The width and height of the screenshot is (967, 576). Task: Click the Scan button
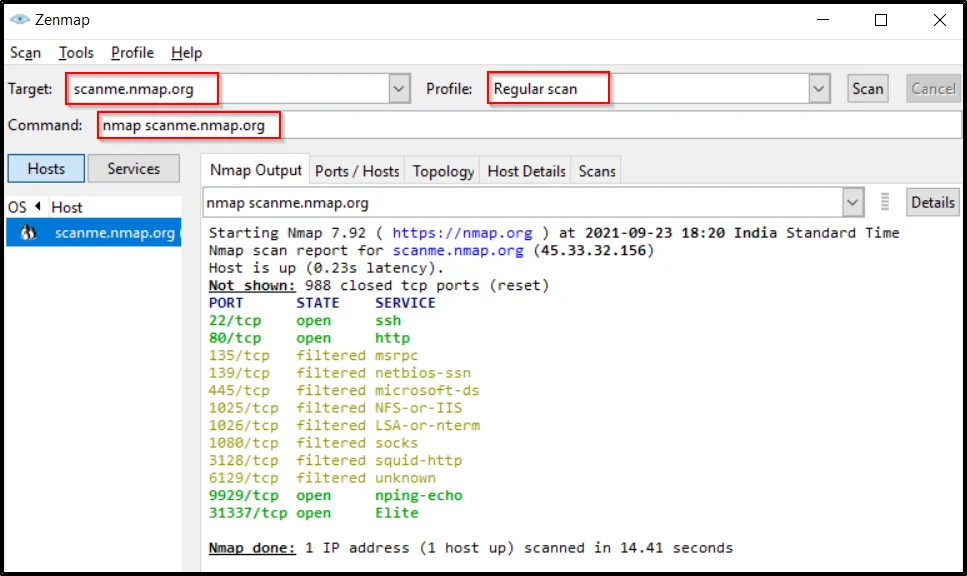[x=868, y=89]
